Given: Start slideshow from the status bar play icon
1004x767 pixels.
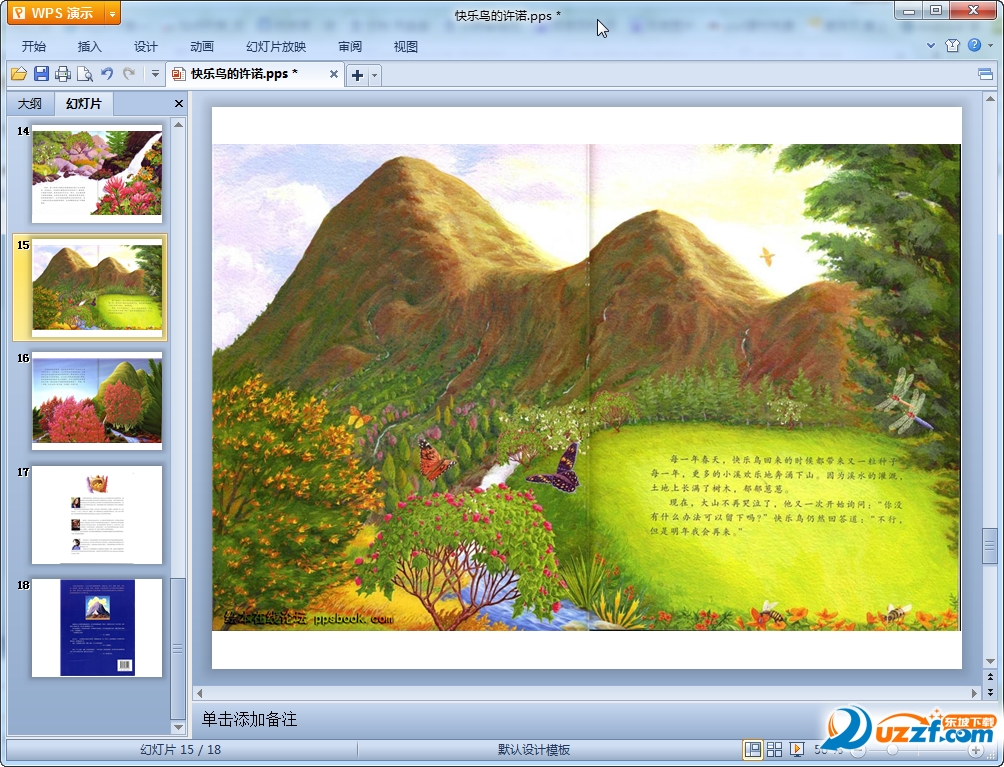Looking at the screenshot, I should [x=797, y=749].
